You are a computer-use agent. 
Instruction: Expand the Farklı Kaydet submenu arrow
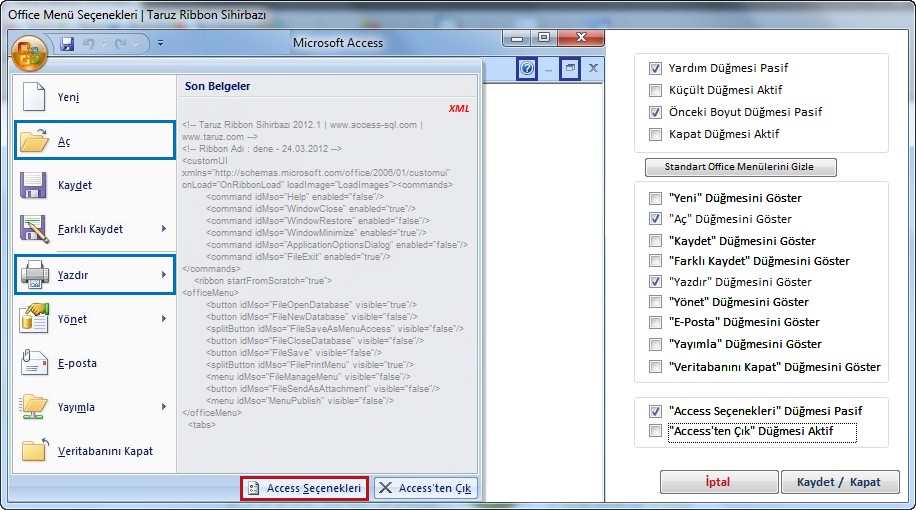pos(163,229)
